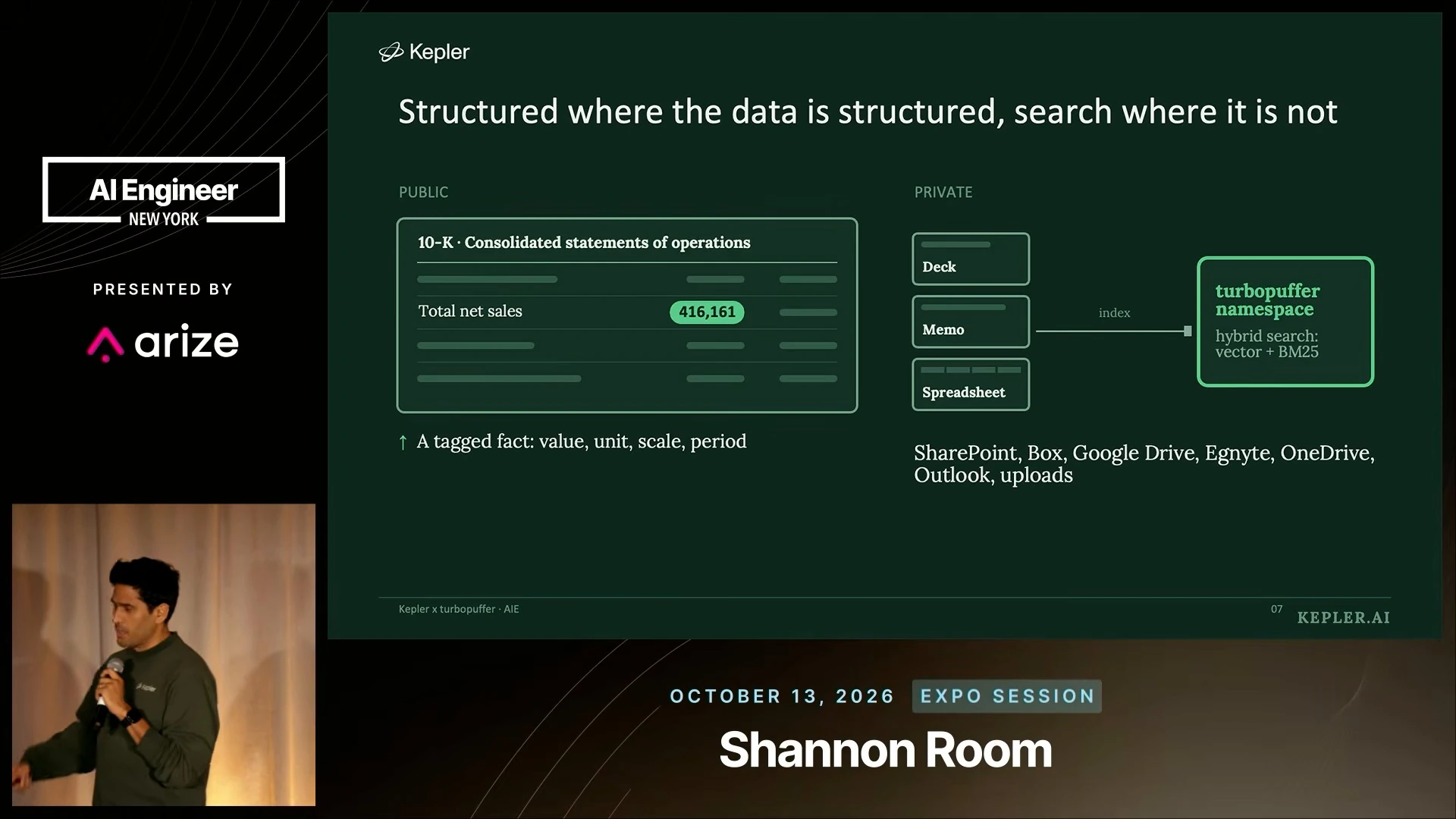The width and height of the screenshot is (1456, 819).
Task: Click the slide title about structured data
Action: click(868, 111)
